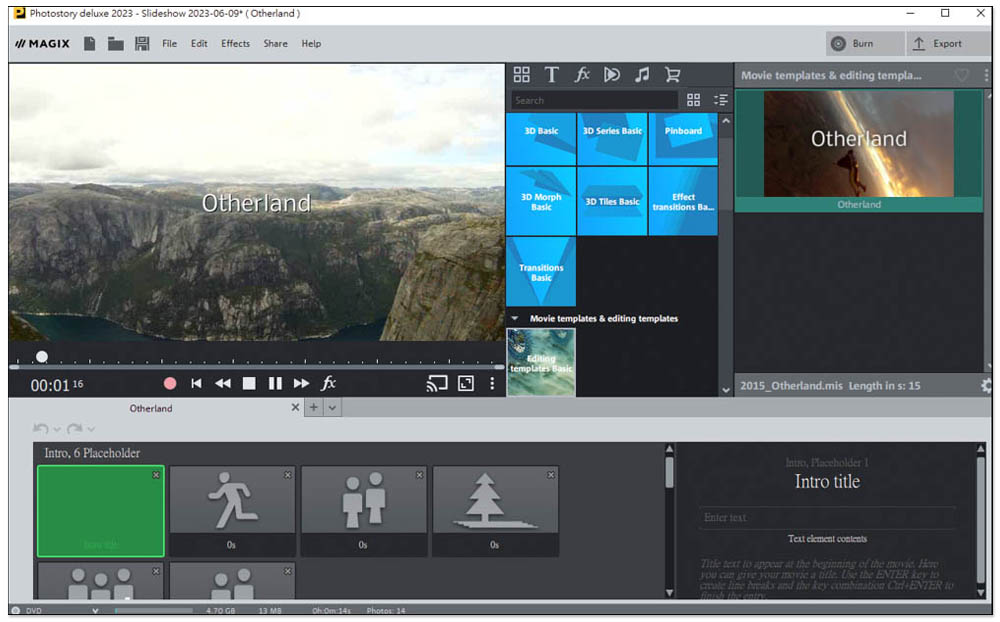Image resolution: width=1000 pixels, height=622 pixels.
Task: Toggle fullscreen preview monitor
Action: tap(465, 384)
